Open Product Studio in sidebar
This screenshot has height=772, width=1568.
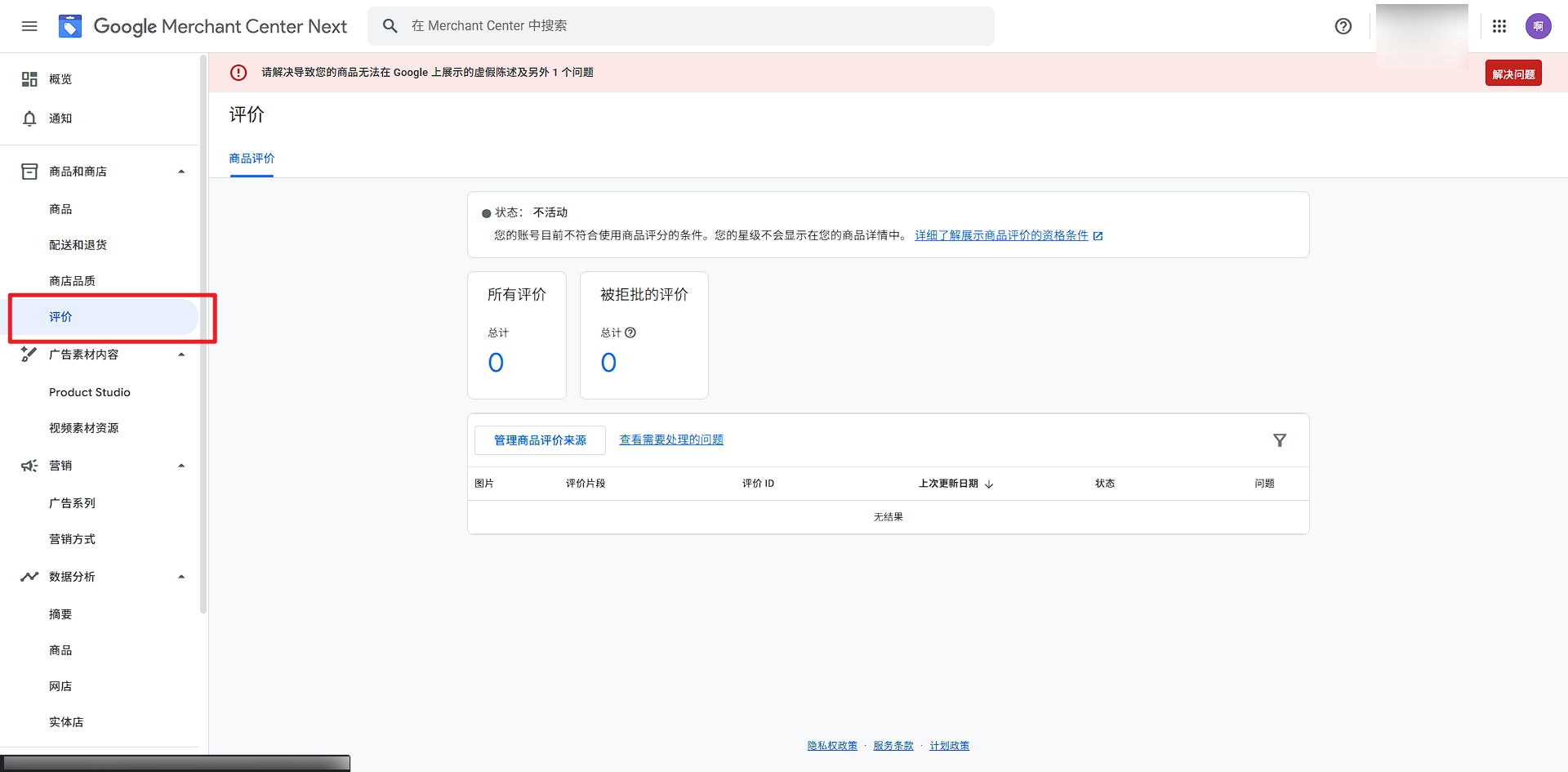coord(90,392)
